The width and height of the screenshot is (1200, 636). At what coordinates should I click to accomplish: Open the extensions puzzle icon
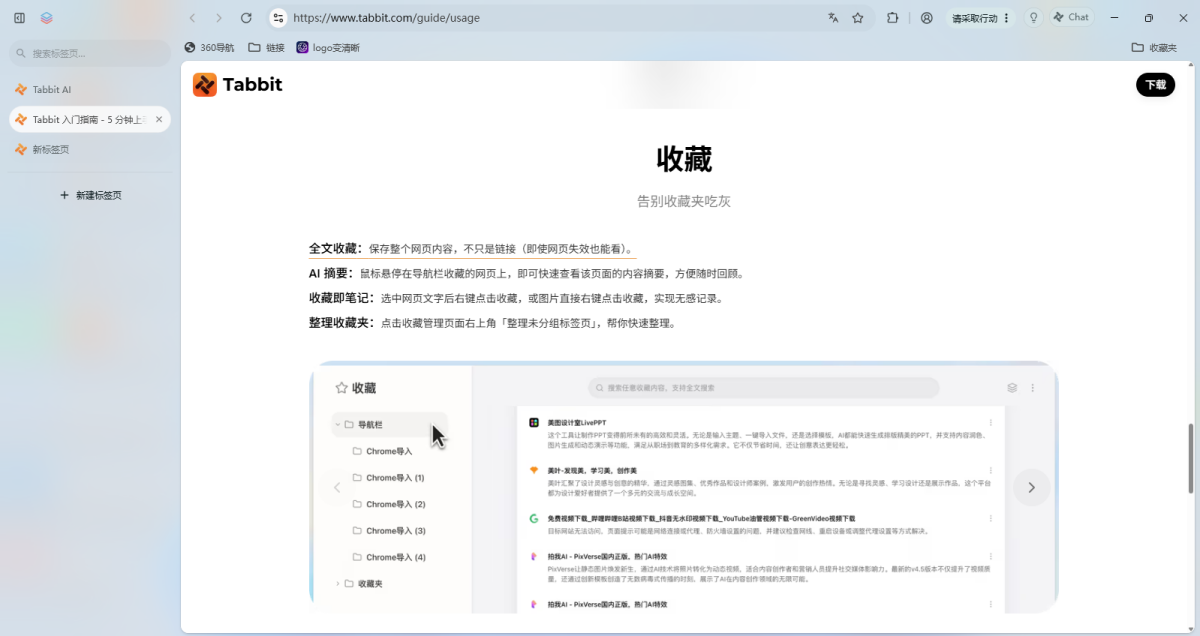coord(893,18)
